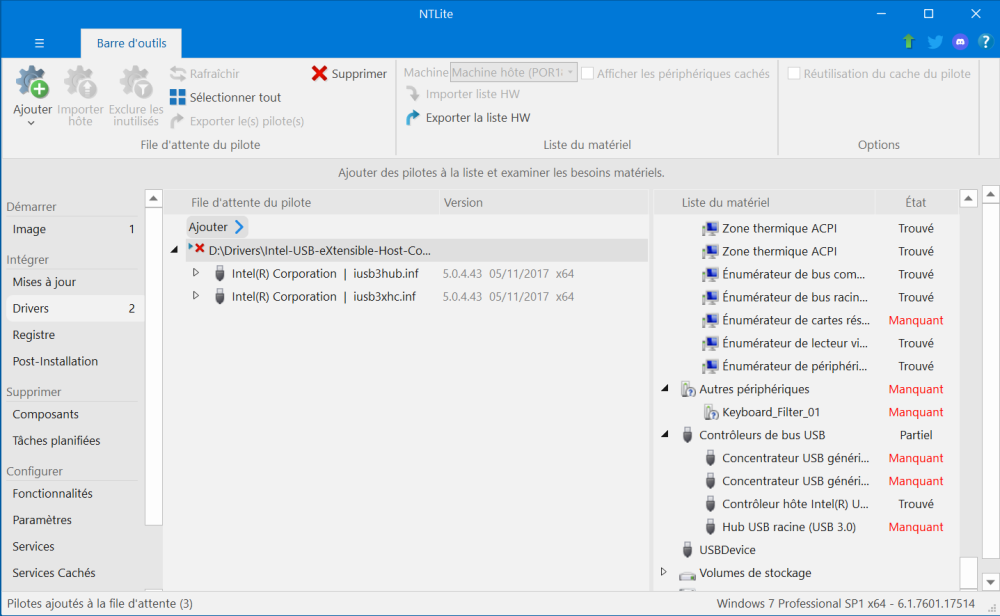Go to Composants in sidebar
Image resolution: width=1000 pixels, height=616 pixels.
click(45, 414)
